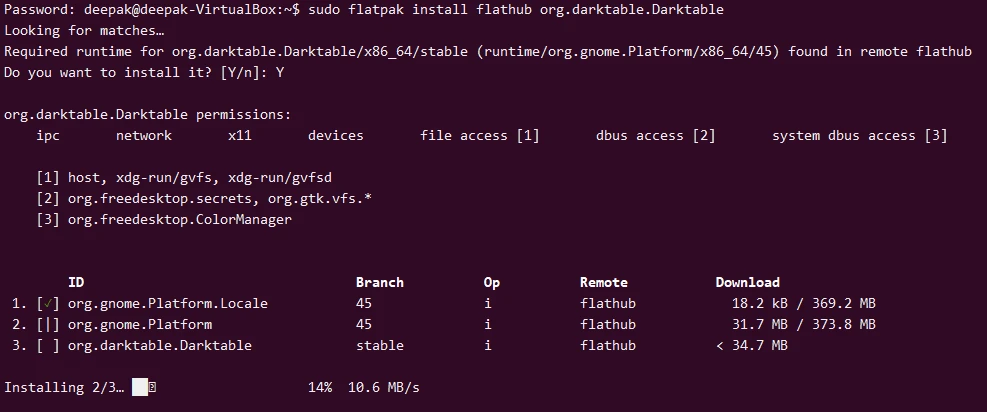Click the 14% install progress indicator

click(320, 387)
